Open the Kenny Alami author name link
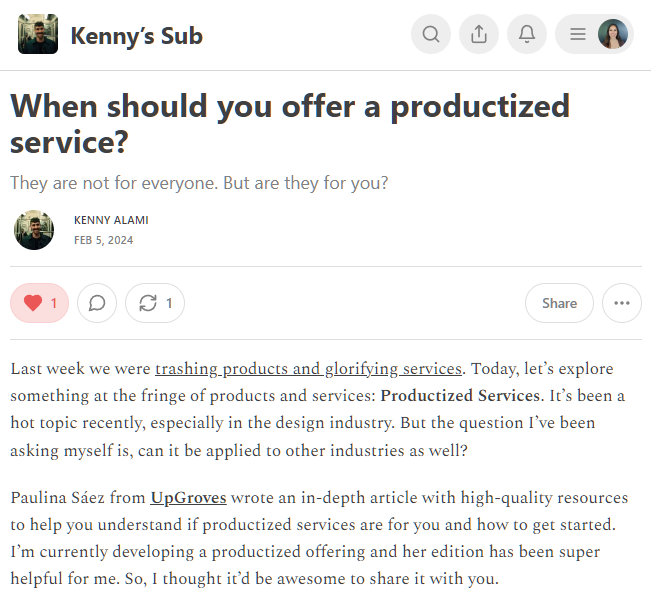The image size is (651, 595). pos(111,220)
